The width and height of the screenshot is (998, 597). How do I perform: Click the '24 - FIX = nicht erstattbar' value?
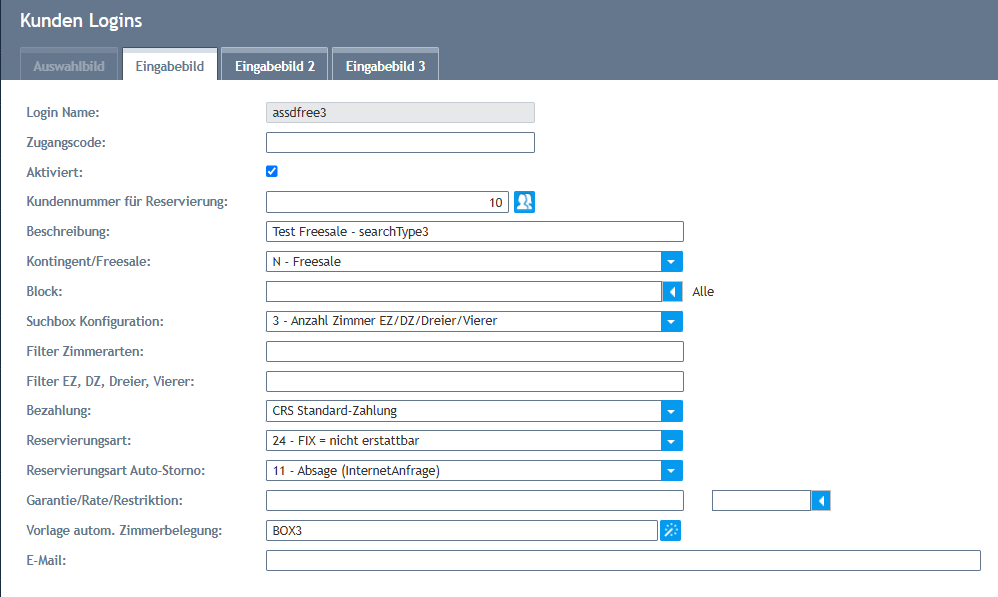pyautogui.click(x=346, y=440)
